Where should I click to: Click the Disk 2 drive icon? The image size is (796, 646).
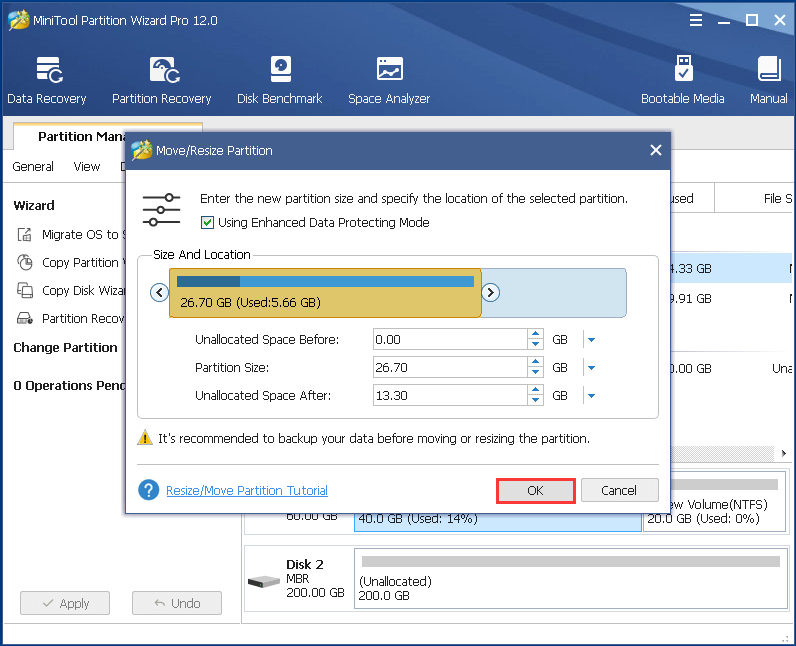(263, 581)
